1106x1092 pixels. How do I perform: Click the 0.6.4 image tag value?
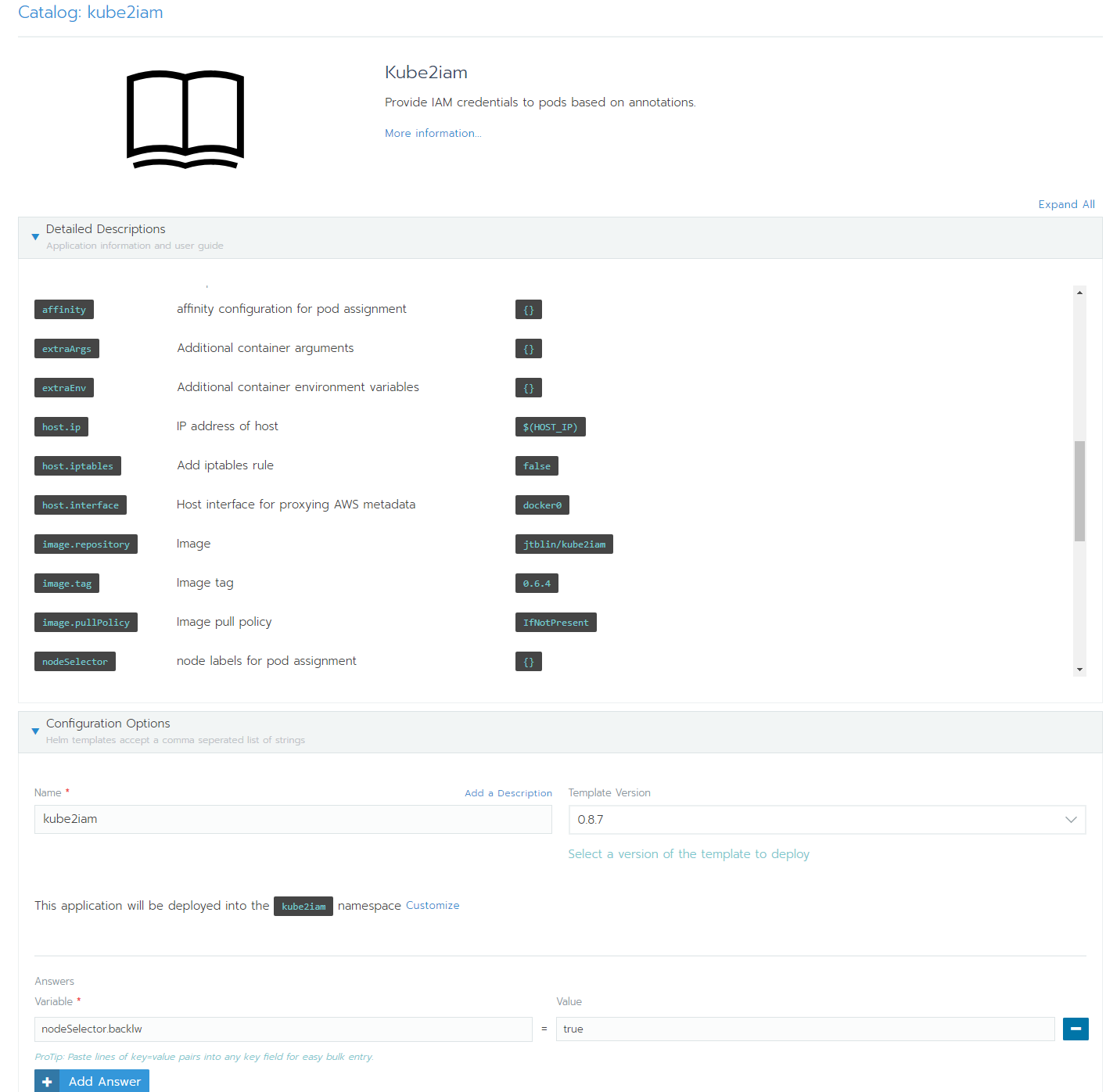click(x=537, y=584)
